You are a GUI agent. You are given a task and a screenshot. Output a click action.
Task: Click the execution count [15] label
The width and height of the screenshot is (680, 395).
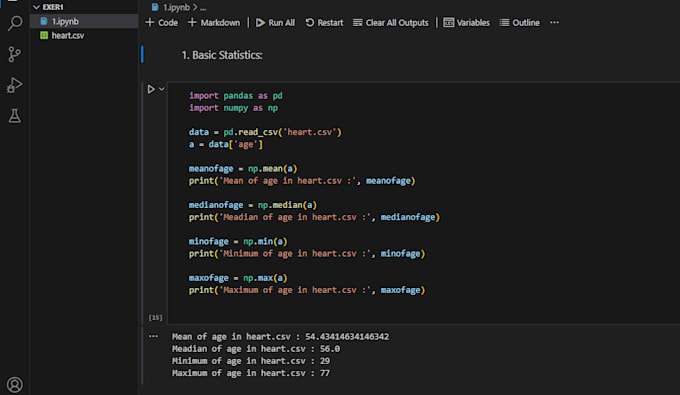[x=155, y=318]
